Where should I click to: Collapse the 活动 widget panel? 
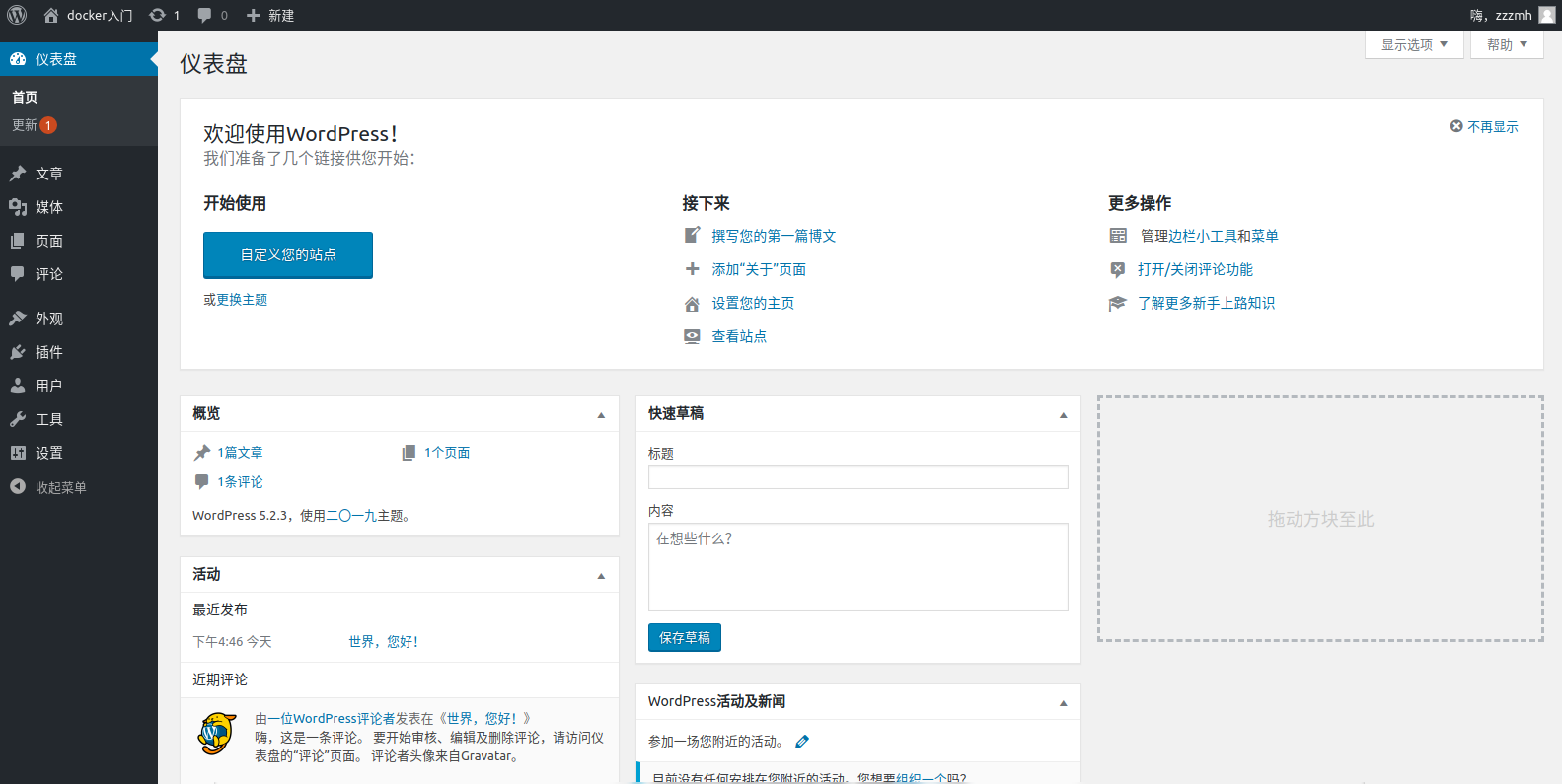click(601, 576)
